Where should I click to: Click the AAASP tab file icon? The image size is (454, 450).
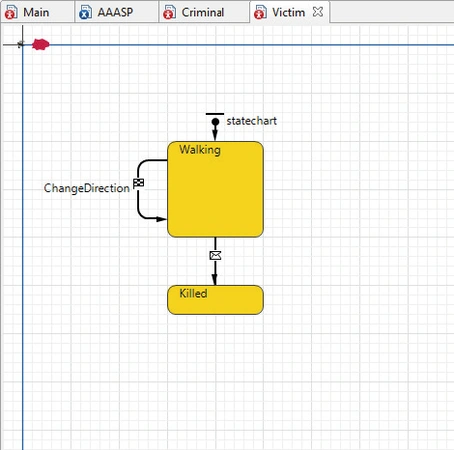pos(85,12)
